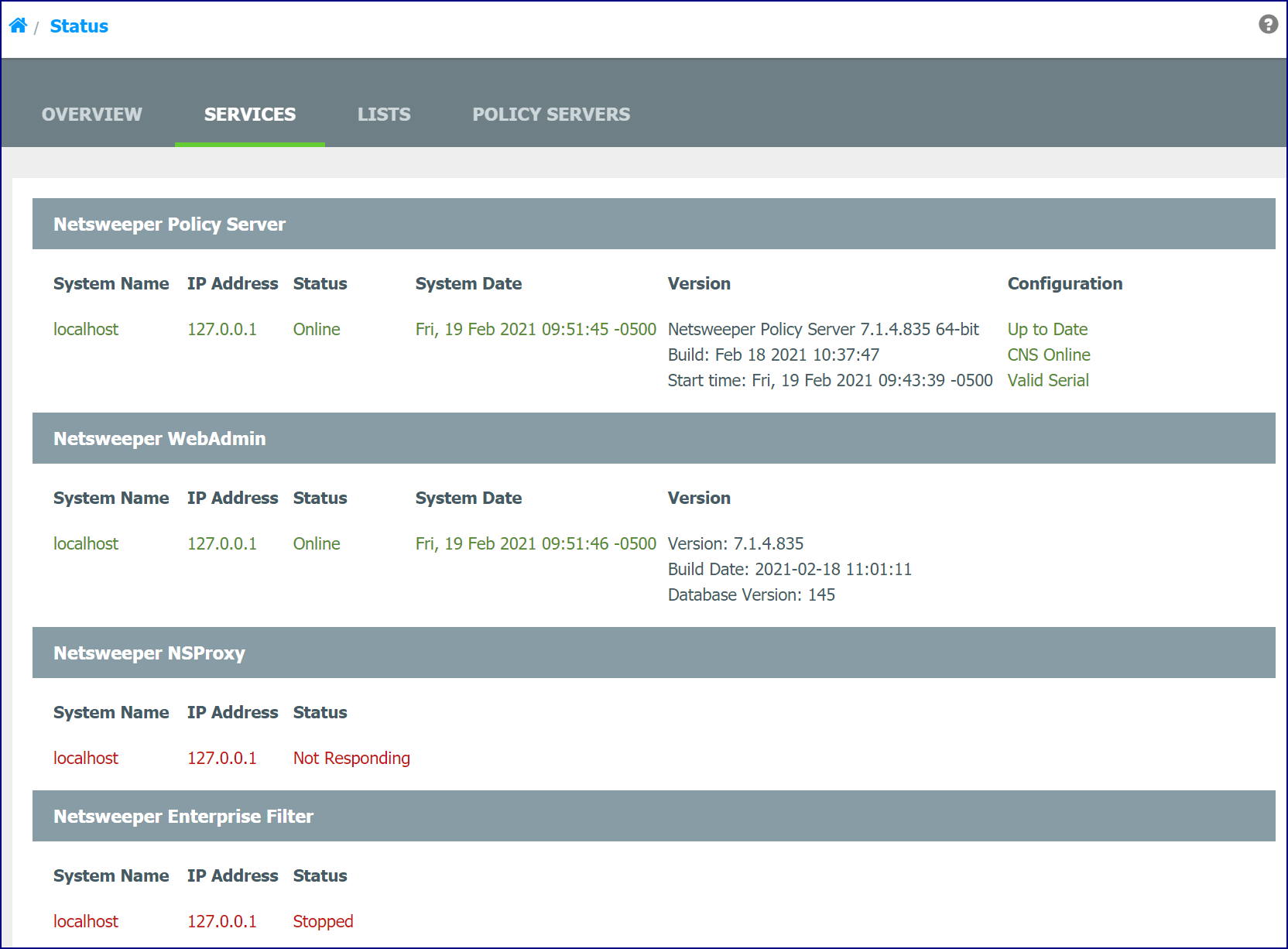Click the Version: 7.1.4.835 line
The width and height of the screenshot is (1288, 949).
click(x=735, y=543)
